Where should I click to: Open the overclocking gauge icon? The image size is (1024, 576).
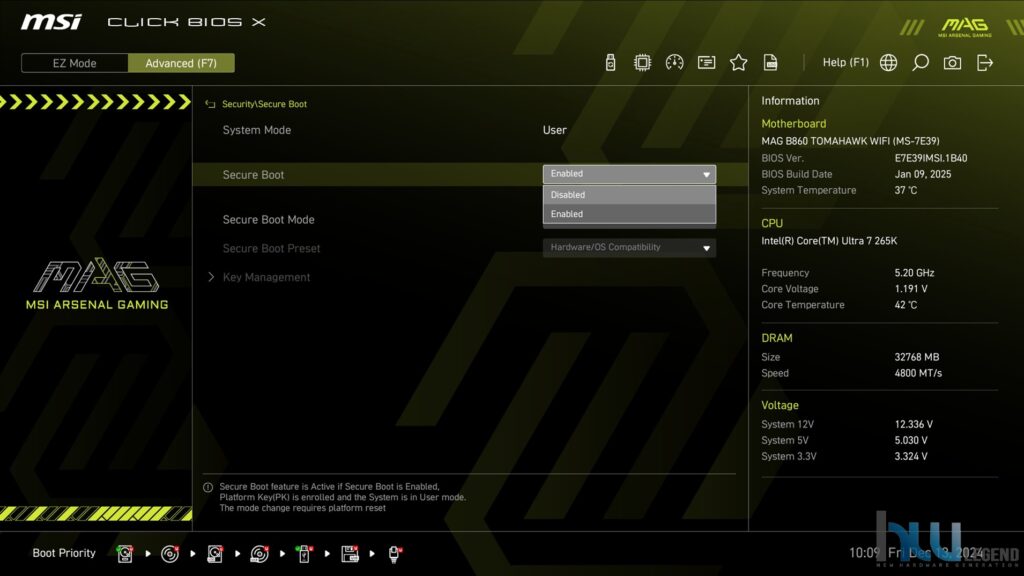(x=674, y=63)
